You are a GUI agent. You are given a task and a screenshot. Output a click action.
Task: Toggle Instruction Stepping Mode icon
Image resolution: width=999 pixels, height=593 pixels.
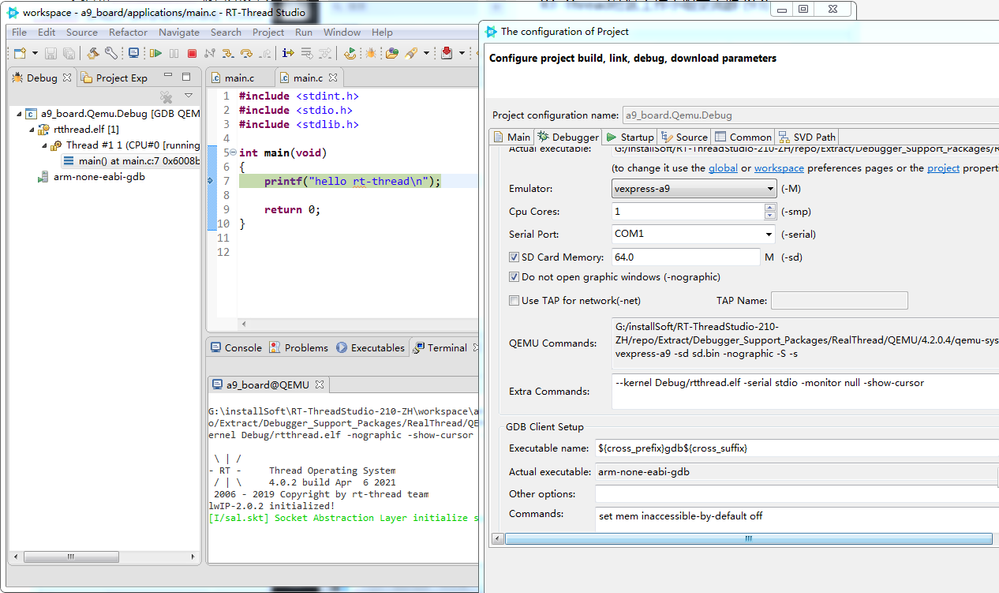288,54
